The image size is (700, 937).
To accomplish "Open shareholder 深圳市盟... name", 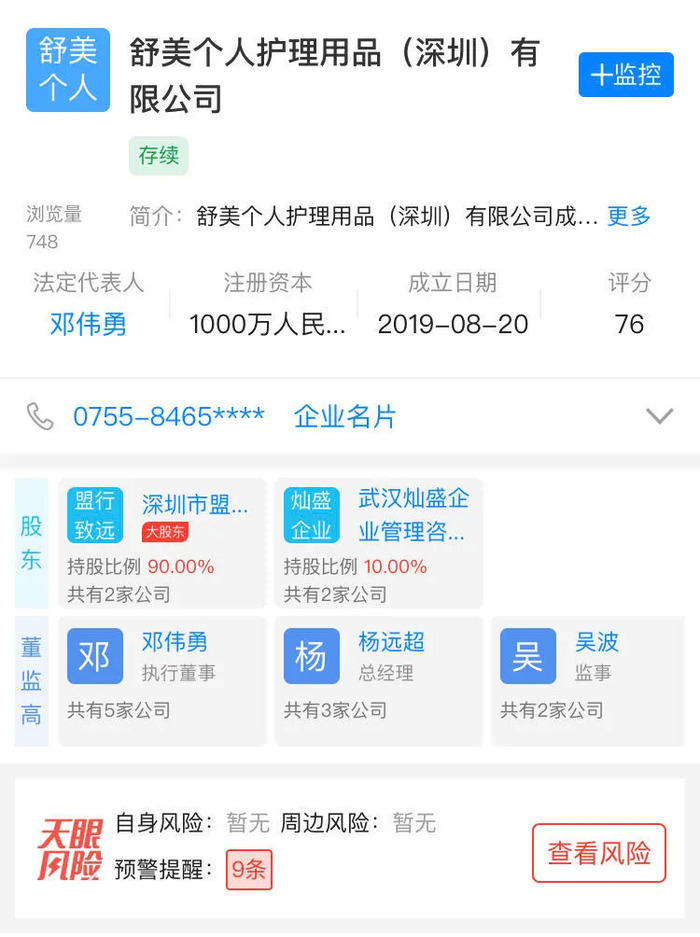I will [x=195, y=505].
